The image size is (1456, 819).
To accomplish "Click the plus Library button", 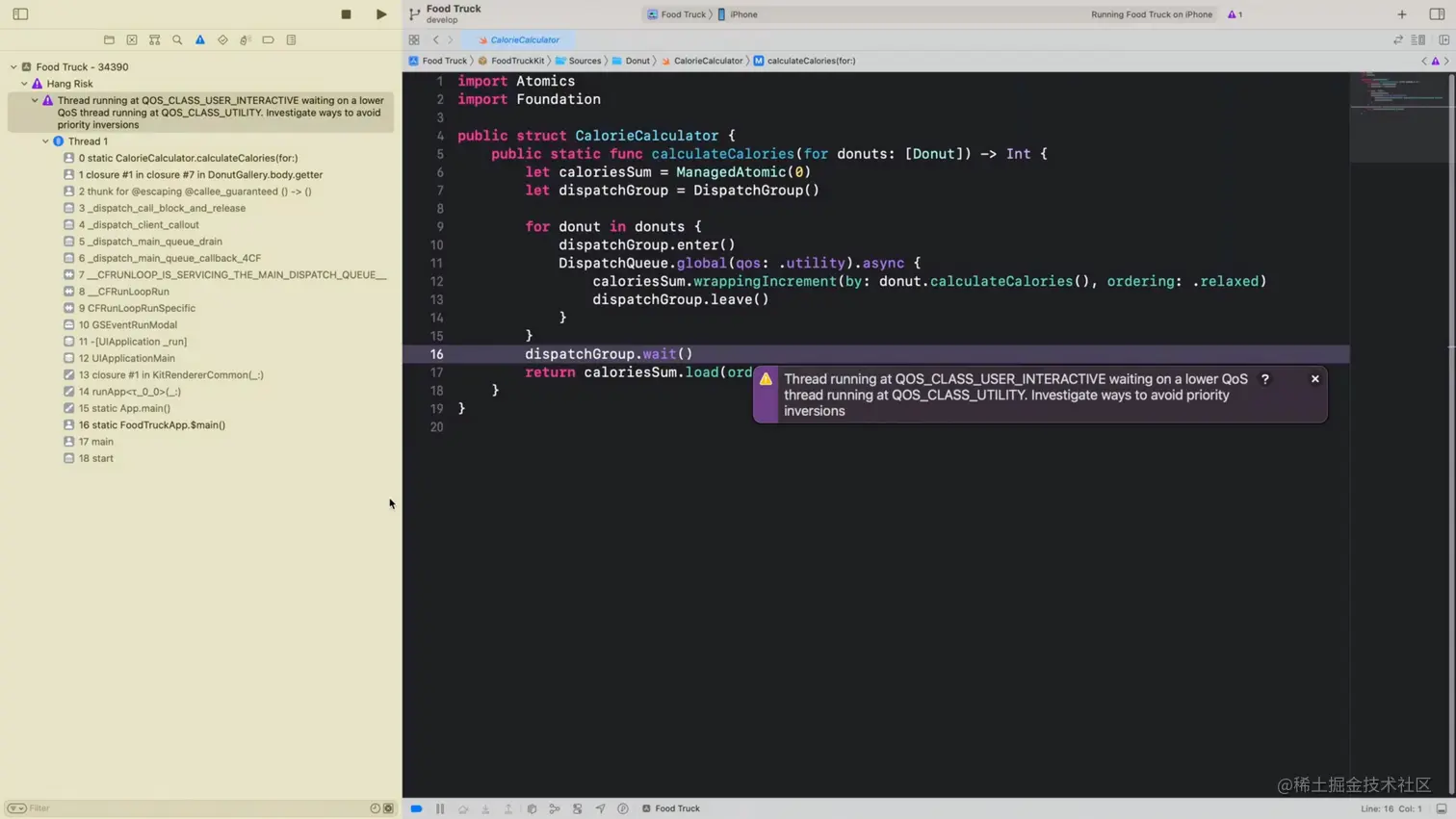I will pos(1402,14).
